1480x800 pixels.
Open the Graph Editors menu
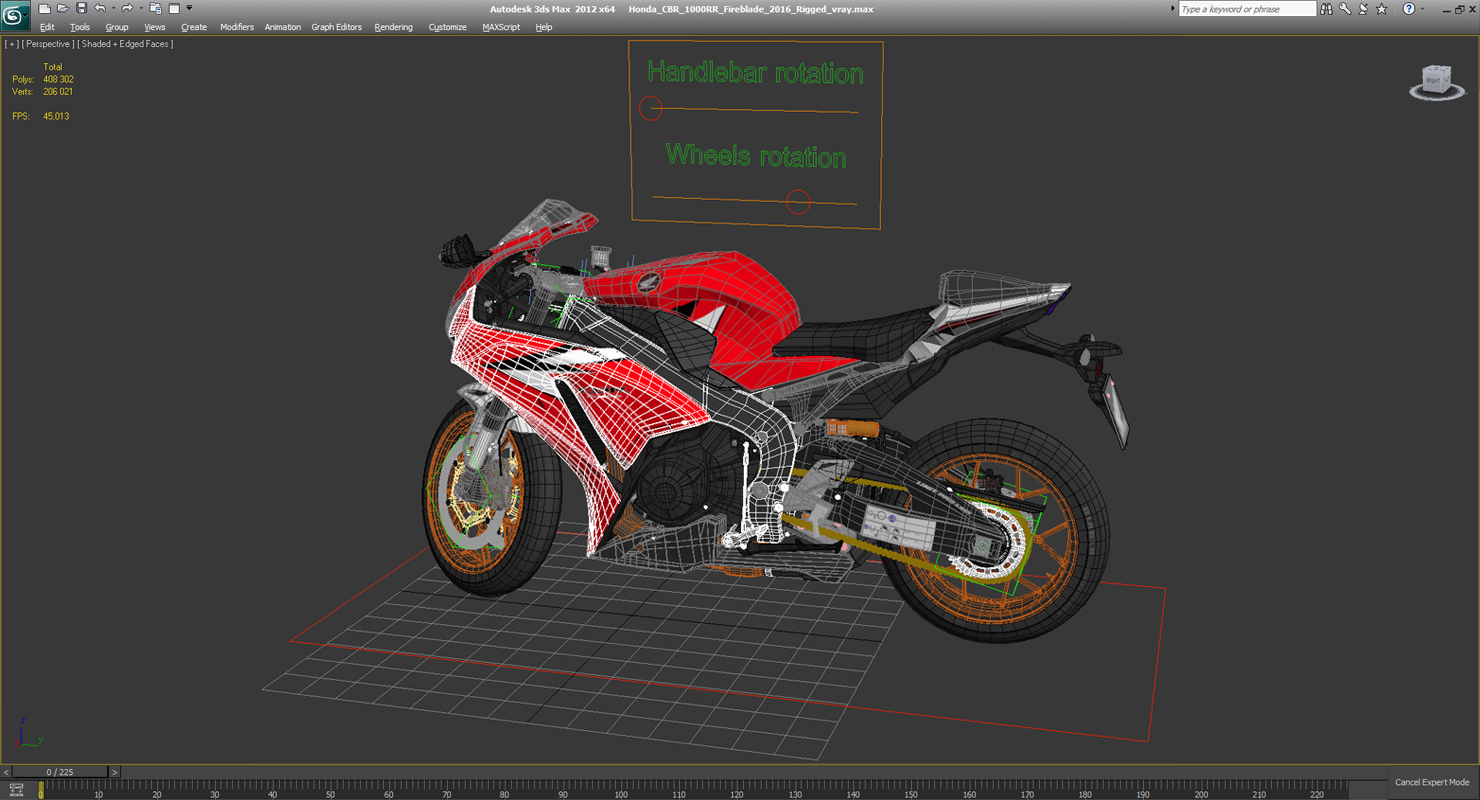pyautogui.click(x=337, y=27)
